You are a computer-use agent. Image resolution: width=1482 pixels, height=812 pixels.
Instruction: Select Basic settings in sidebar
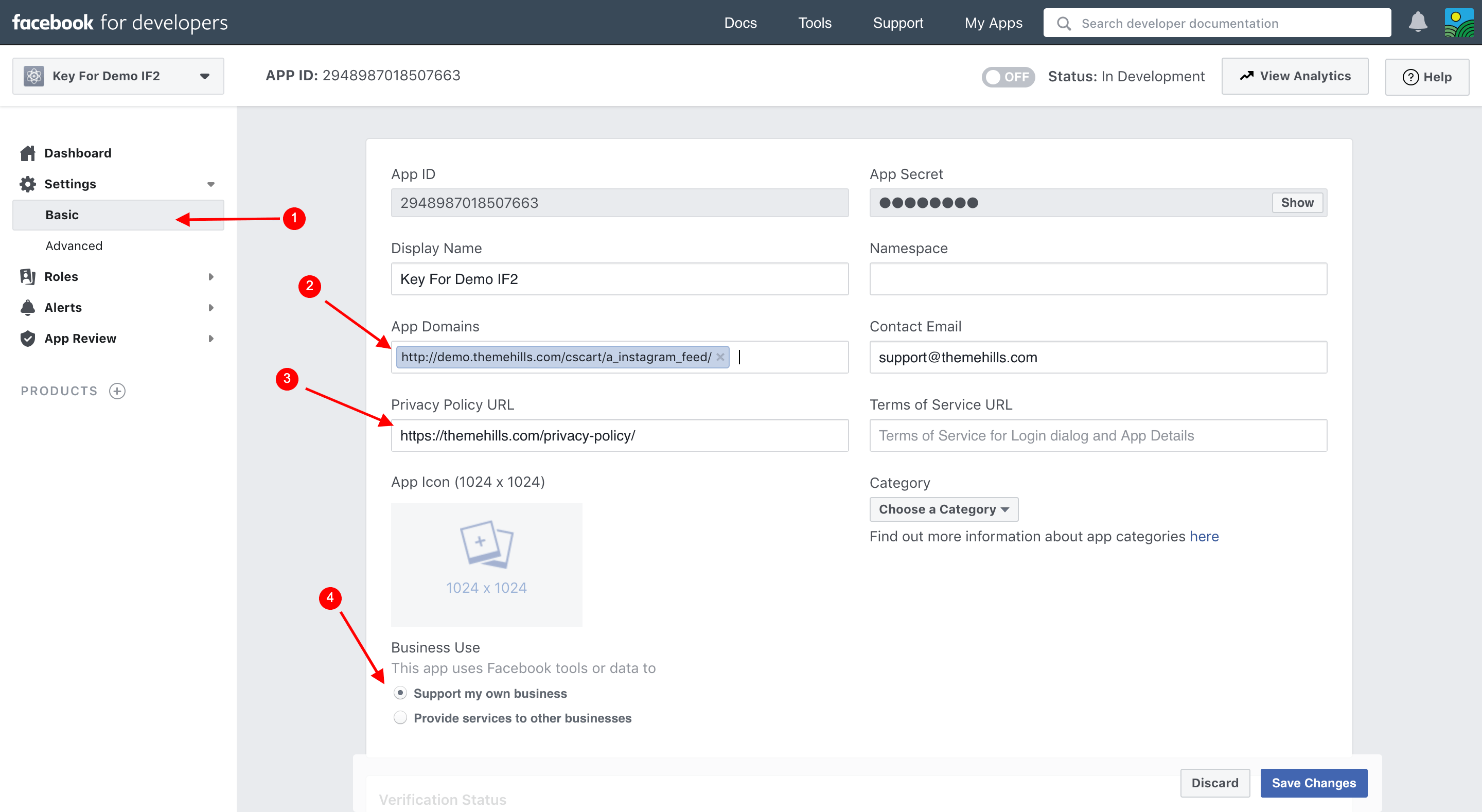click(x=118, y=215)
